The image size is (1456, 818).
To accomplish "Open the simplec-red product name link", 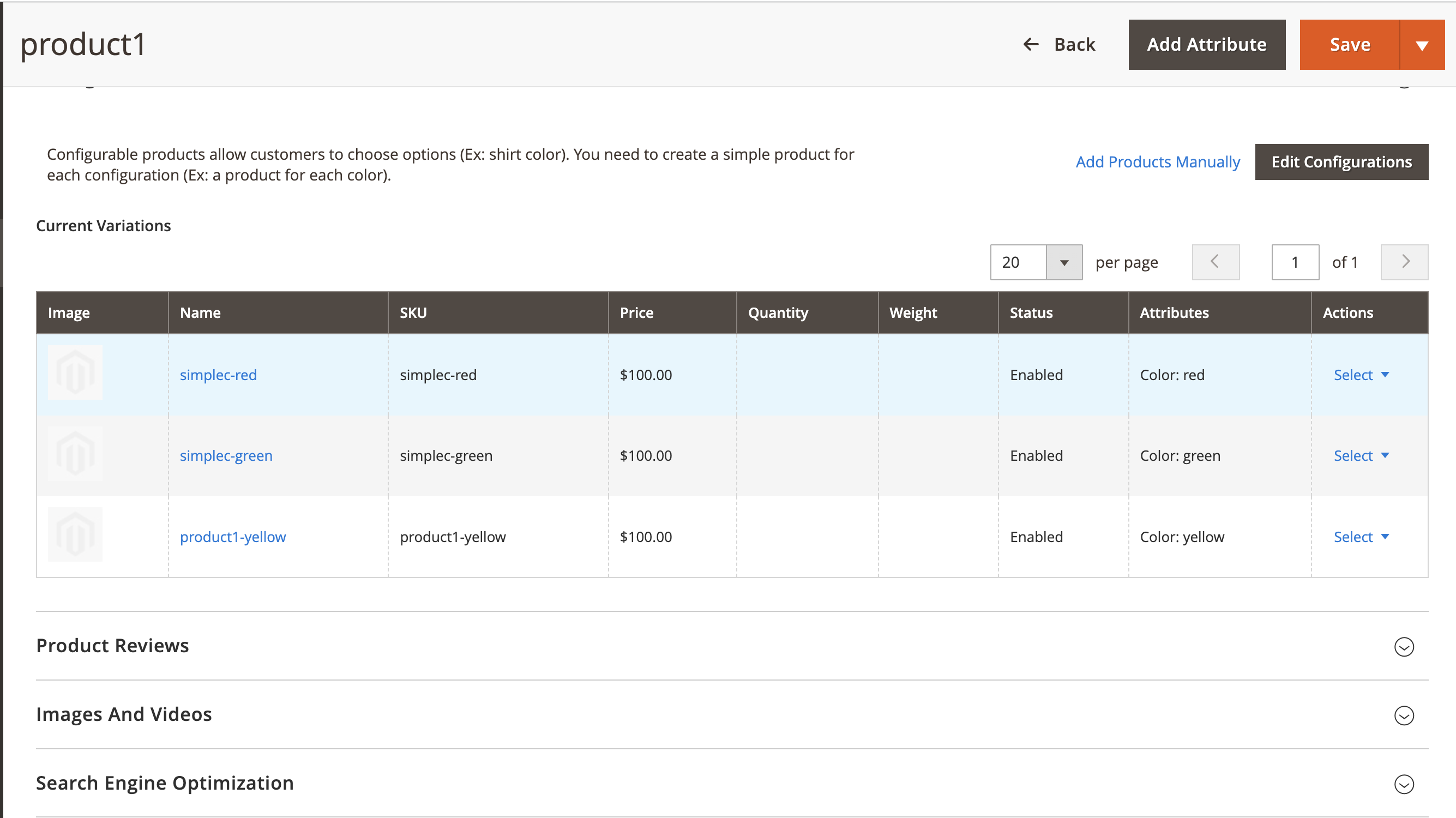I will coord(218,374).
